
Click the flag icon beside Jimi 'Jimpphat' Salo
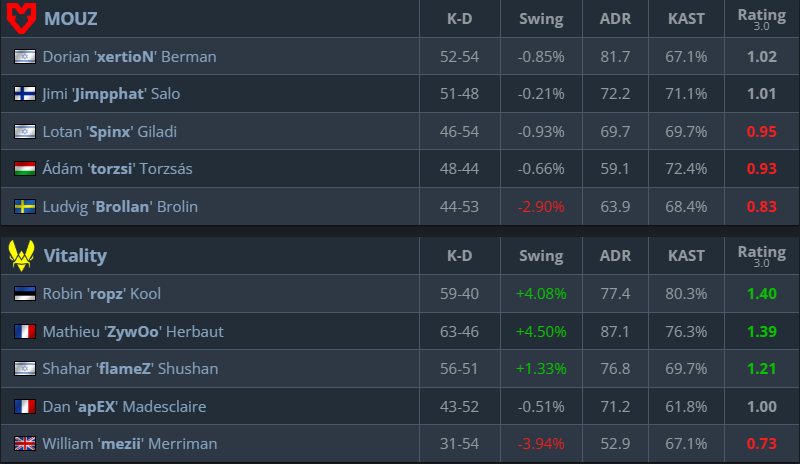[25, 94]
